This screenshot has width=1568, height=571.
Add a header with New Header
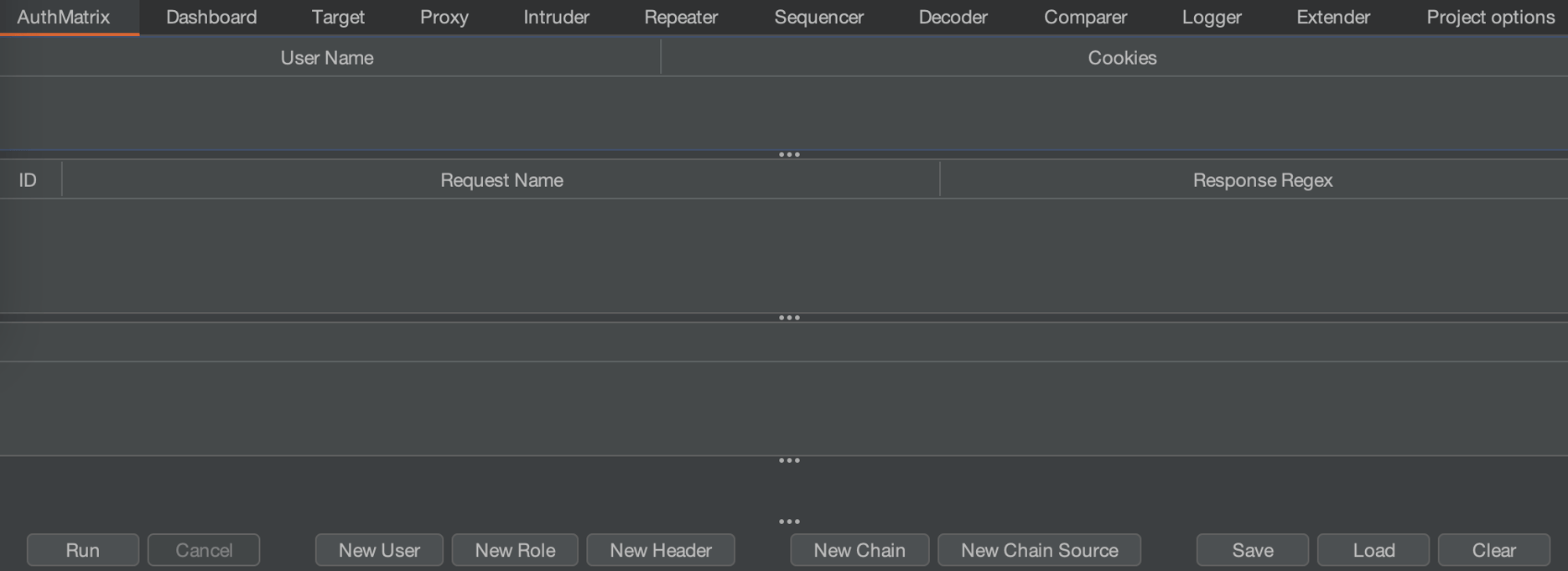click(x=661, y=550)
